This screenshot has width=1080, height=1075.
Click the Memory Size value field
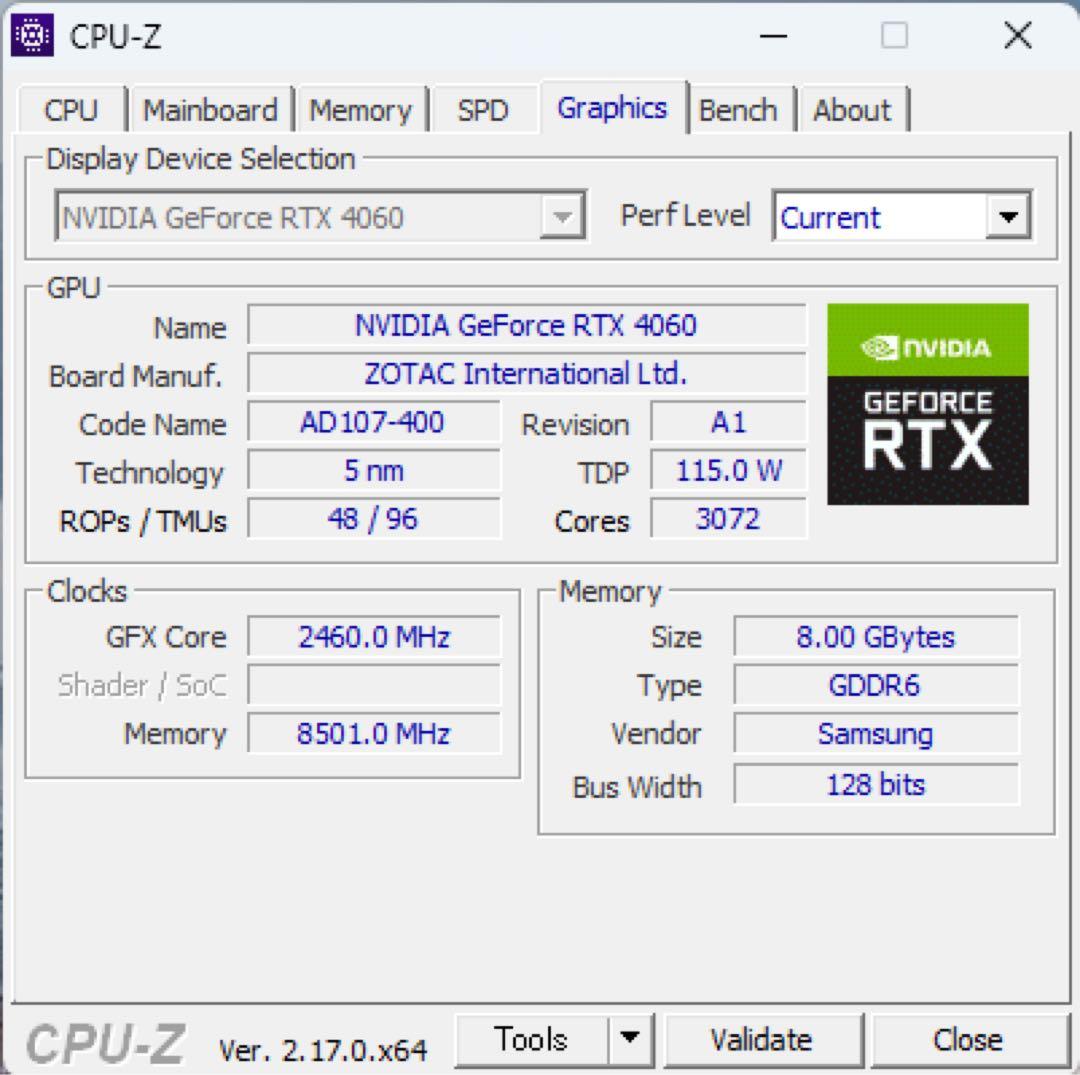click(x=876, y=637)
